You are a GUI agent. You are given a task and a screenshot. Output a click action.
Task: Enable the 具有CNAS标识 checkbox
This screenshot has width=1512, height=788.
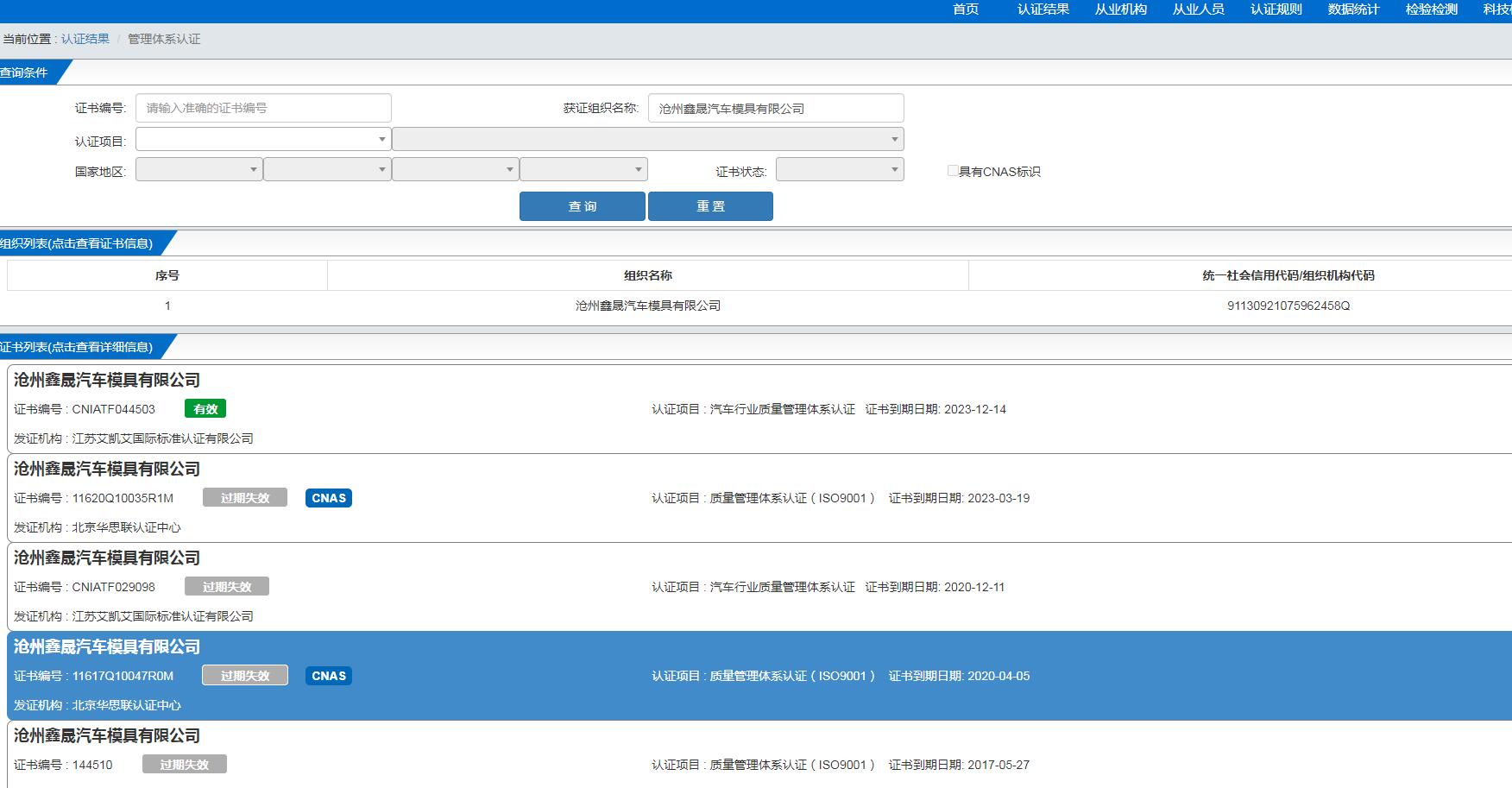(953, 171)
